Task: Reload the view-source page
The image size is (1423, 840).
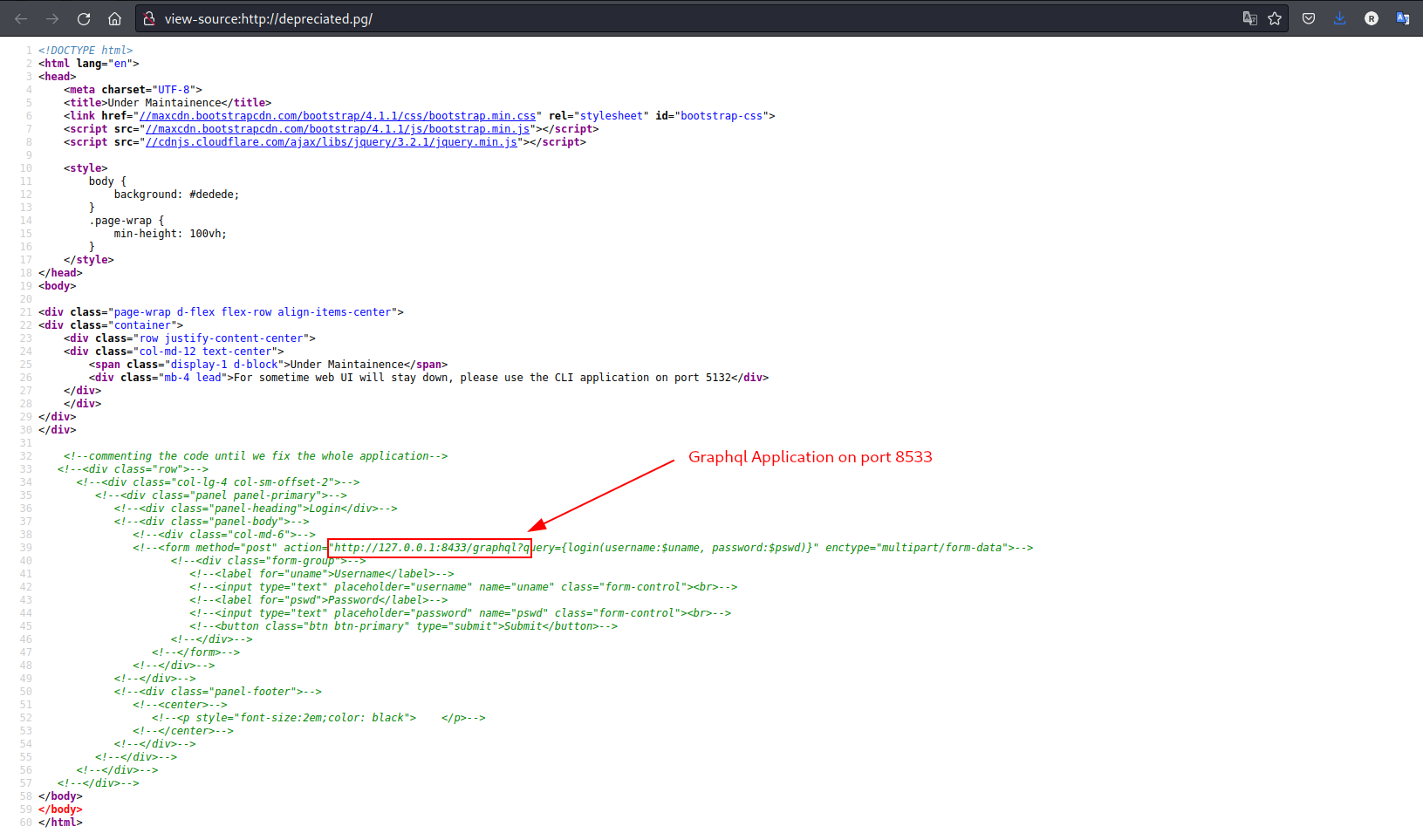Action: tap(84, 18)
